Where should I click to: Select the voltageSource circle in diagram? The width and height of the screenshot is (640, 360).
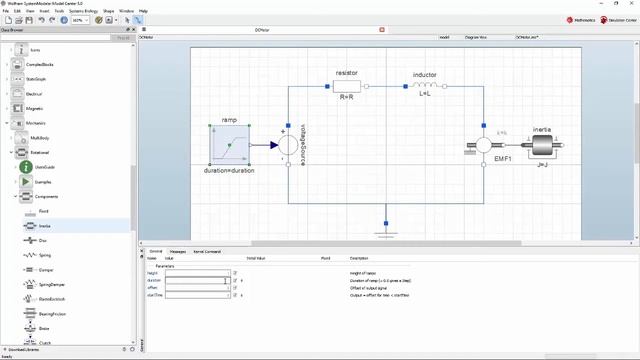[288, 145]
